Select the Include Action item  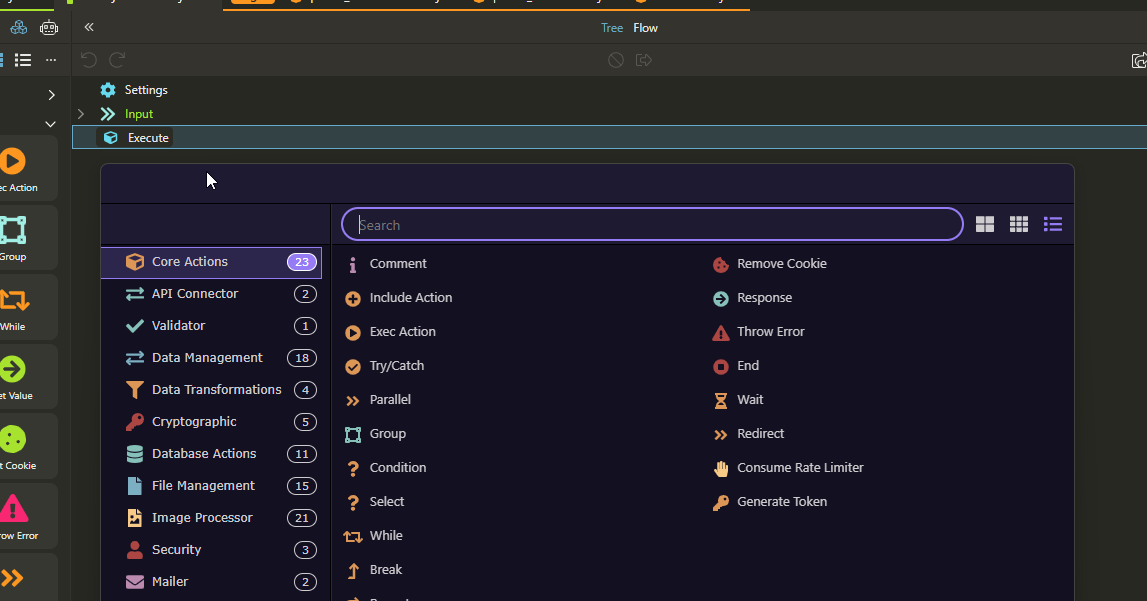[410, 298]
